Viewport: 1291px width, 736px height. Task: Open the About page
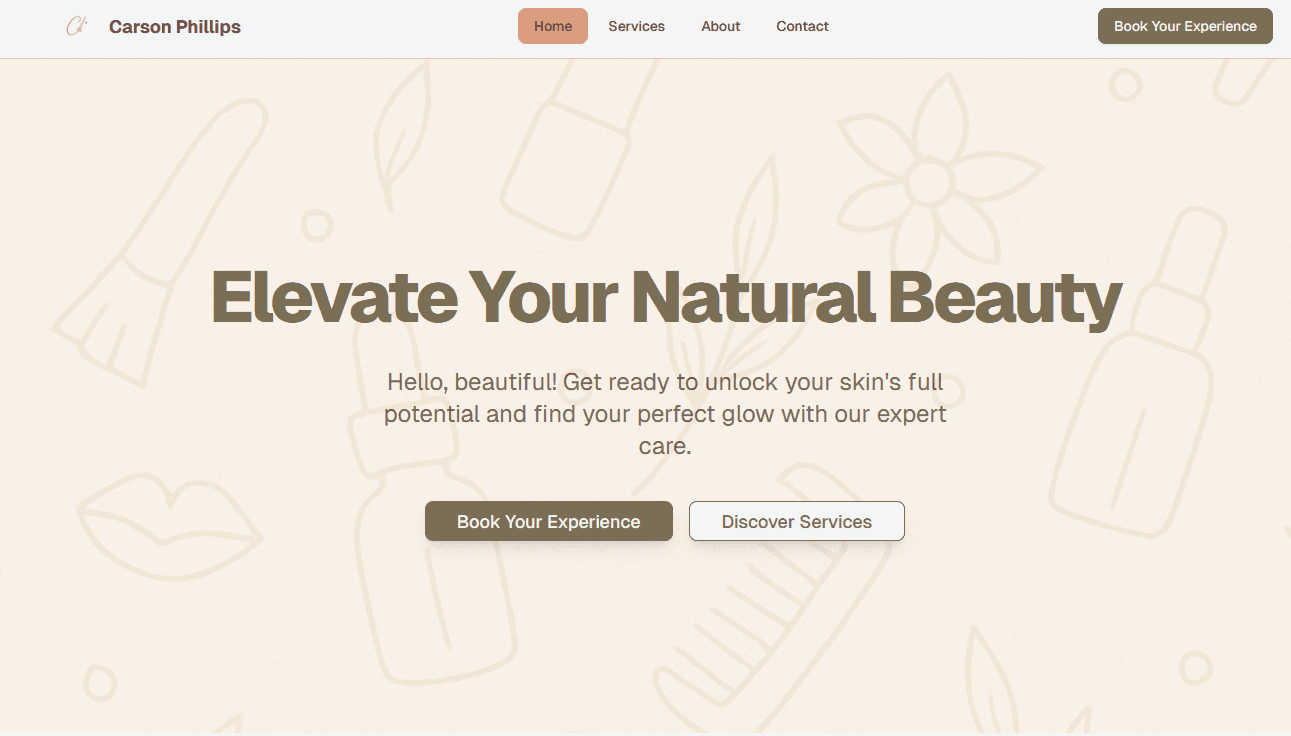[720, 26]
